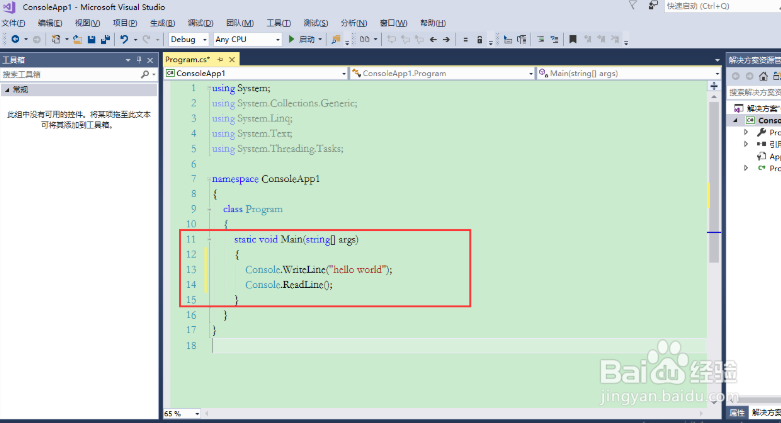Save Program.cs with the Save icon
This screenshot has width=781, height=423.
coord(91,39)
